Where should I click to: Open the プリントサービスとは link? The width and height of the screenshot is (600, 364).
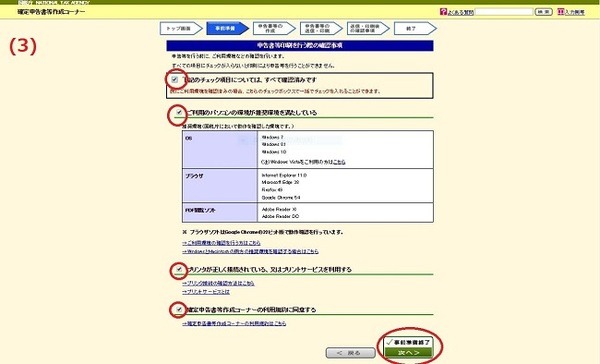point(206,292)
